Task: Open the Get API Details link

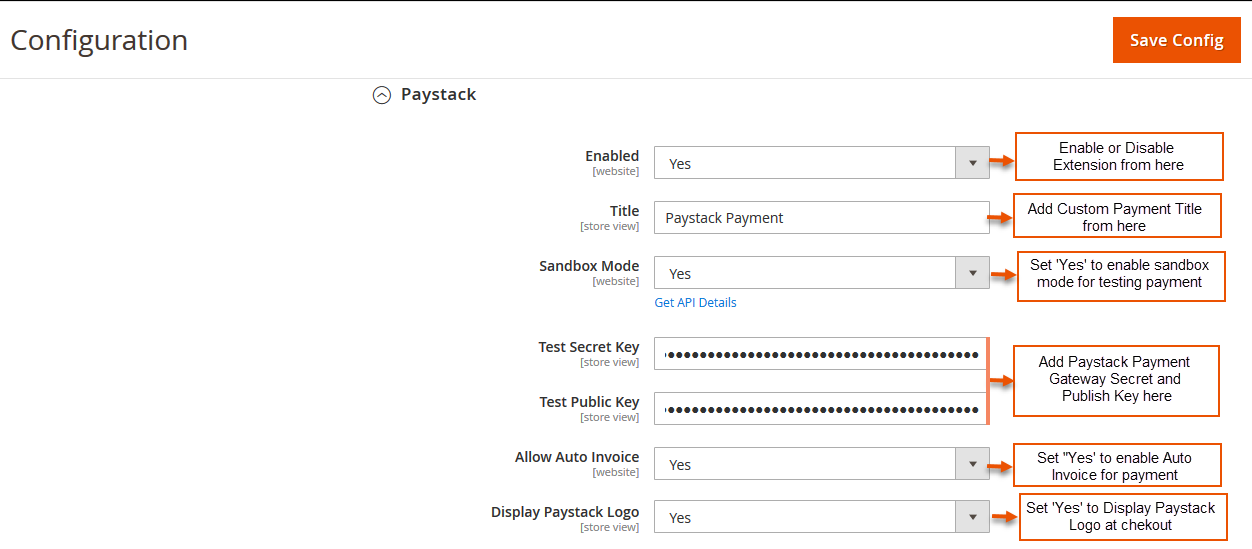Action: click(x=695, y=302)
